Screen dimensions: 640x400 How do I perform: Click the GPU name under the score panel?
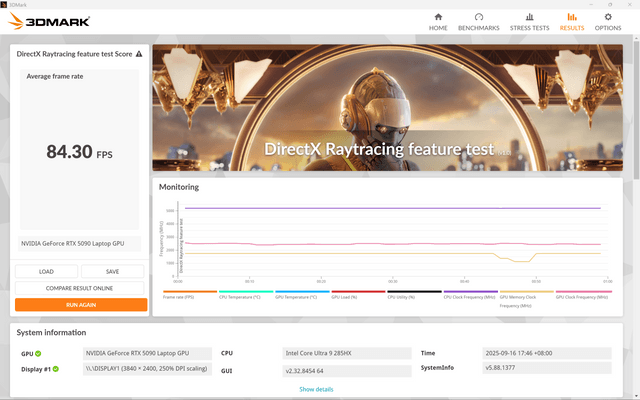[79, 244]
